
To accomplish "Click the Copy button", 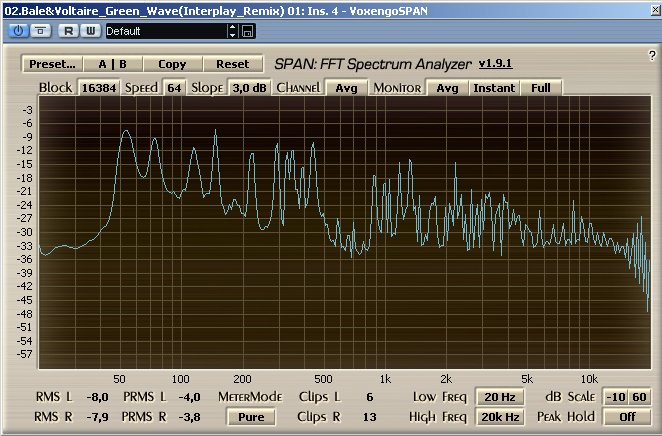I will pos(172,64).
